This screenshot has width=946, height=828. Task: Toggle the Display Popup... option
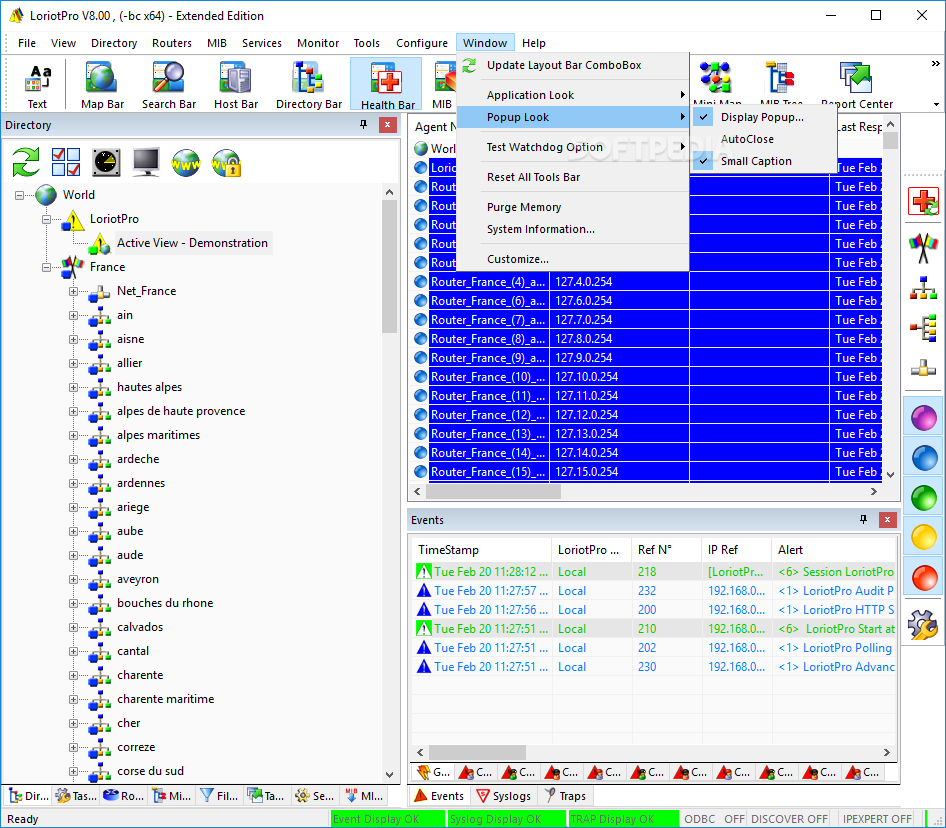[x=763, y=117]
